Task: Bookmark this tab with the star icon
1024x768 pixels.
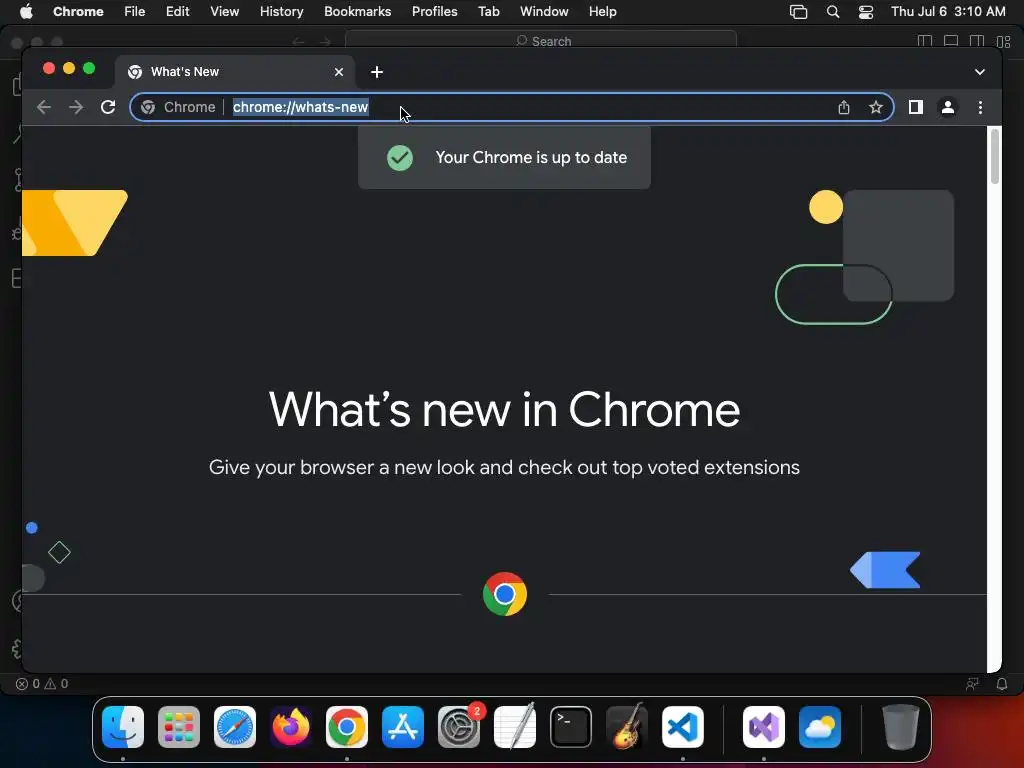Action: tap(876, 107)
